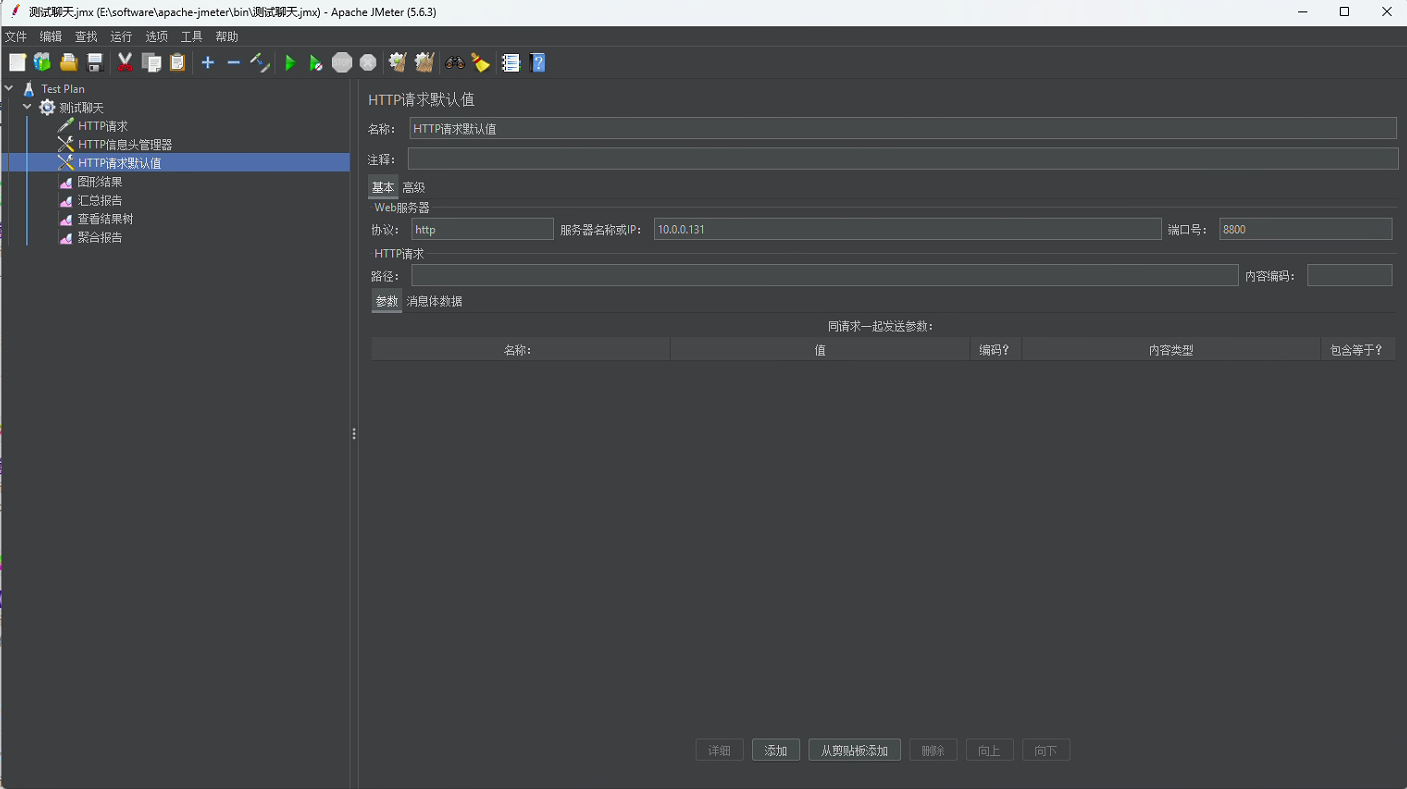The width and height of the screenshot is (1407, 789).
Task: Select 查看结果树 in the tree
Action: 105,219
